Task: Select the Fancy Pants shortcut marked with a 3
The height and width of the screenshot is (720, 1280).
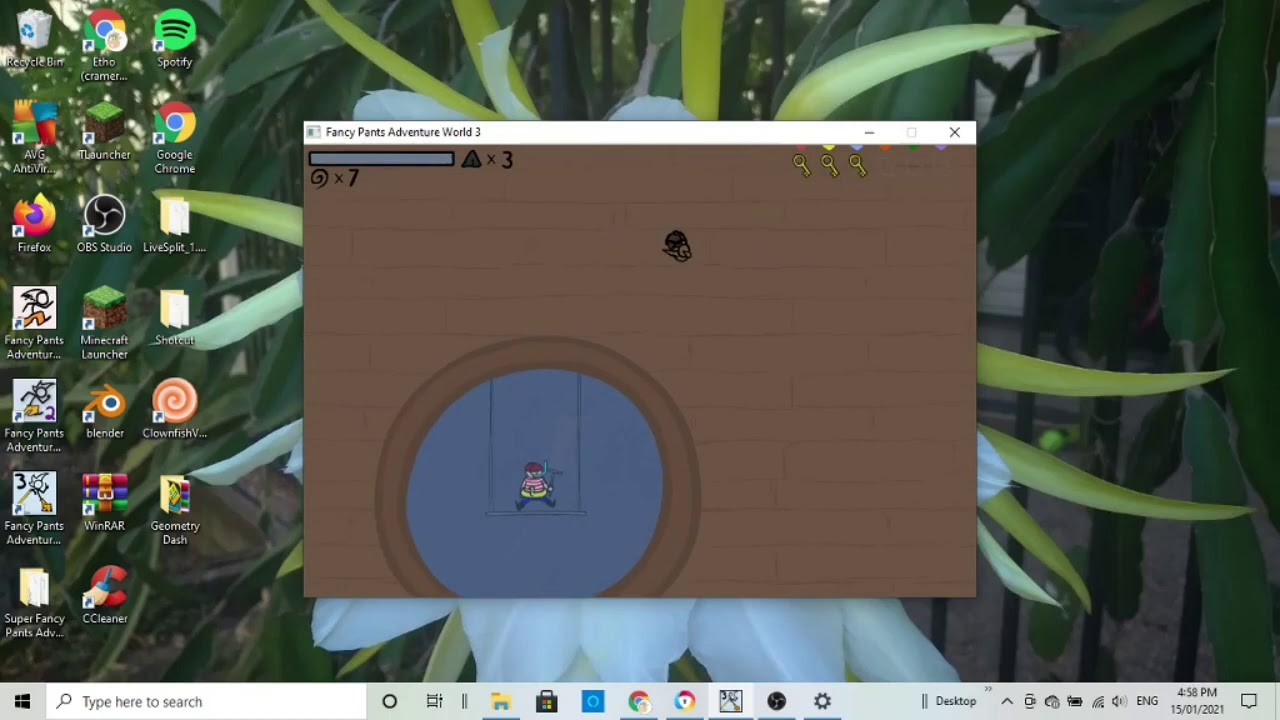Action: (x=34, y=509)
